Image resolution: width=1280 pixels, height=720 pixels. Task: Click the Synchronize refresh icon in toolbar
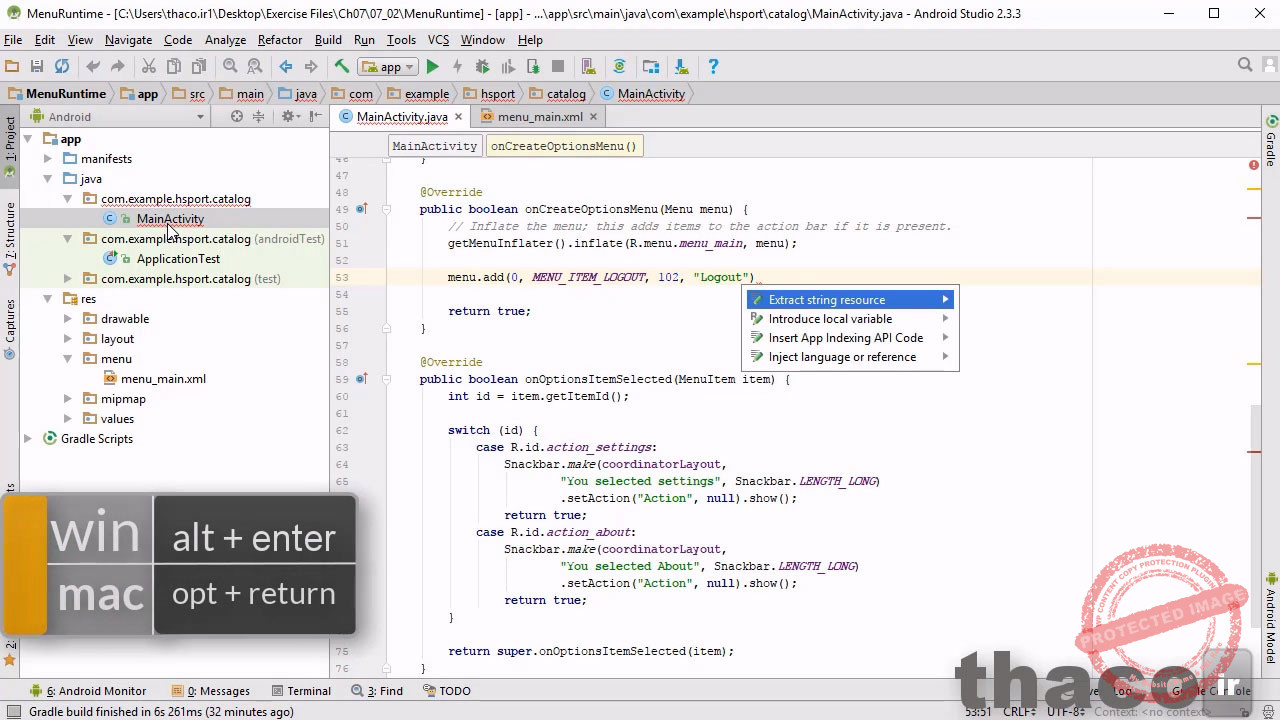[x=62, y=67]
